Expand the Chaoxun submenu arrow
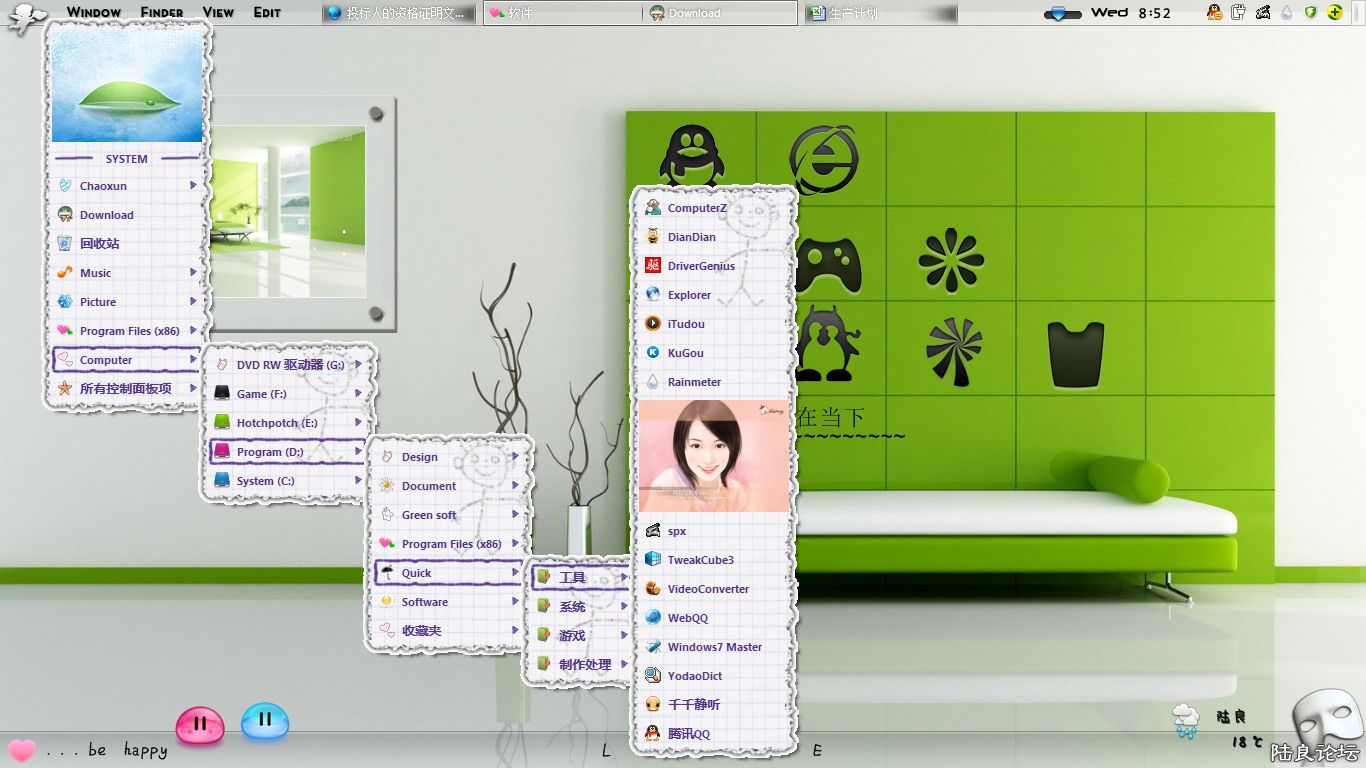 click(193, 185)
